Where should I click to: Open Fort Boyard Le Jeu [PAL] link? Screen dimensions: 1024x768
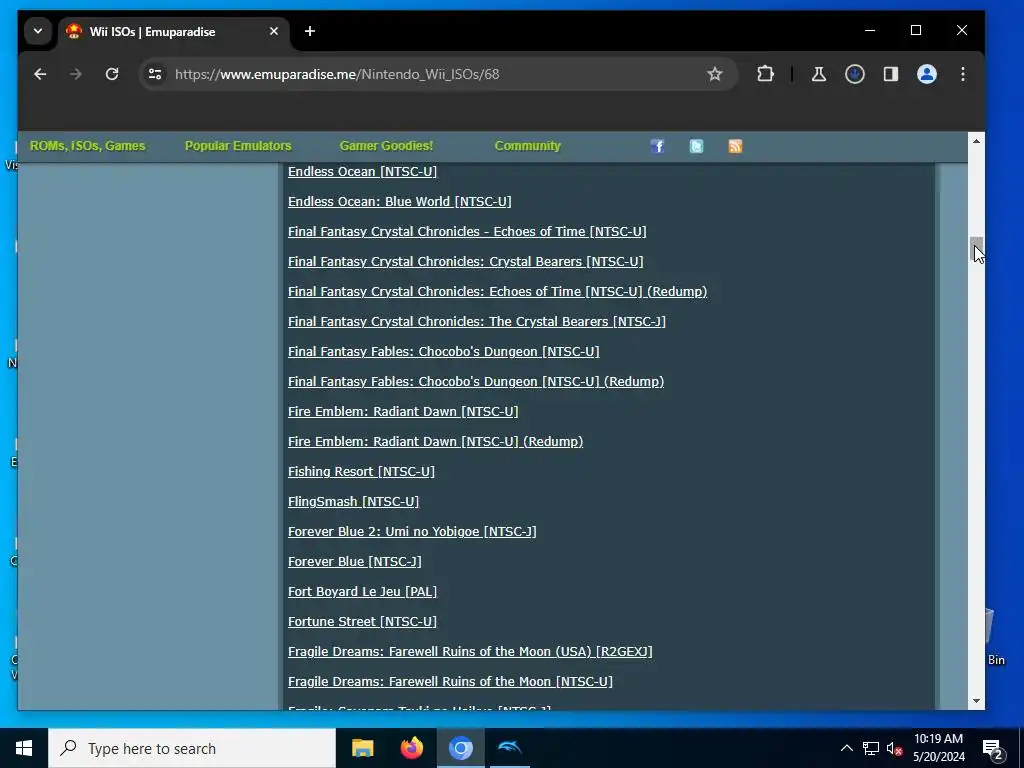pyautogui.click(x=362, y=592)
